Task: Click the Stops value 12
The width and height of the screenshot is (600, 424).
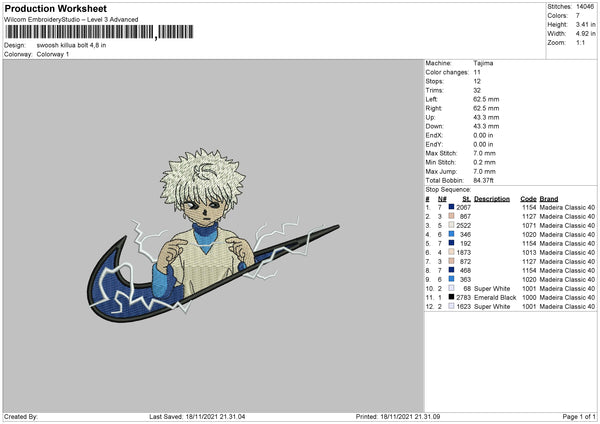Action: click(477, 81)
